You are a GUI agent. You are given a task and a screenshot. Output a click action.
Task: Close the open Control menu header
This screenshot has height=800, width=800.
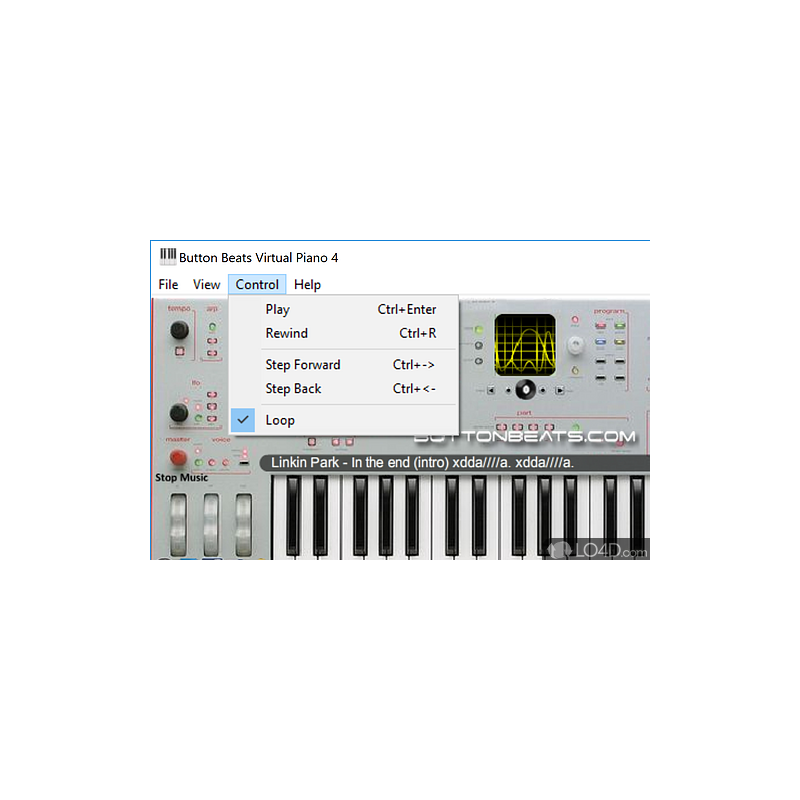pos(257,285)
